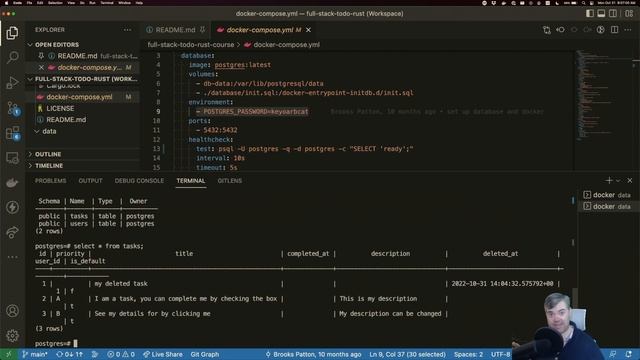
Task: Close the docker-compose.yml tab
Action: click(x=309, y=30)
